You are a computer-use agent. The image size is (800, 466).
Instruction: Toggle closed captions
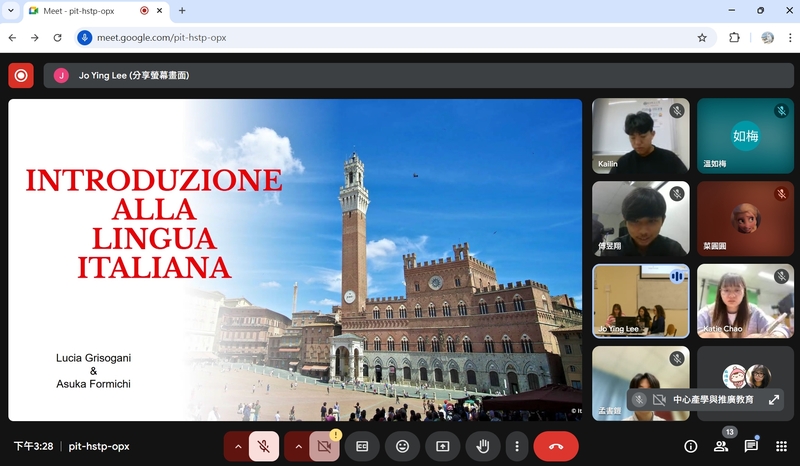click(x=362, y=446)
